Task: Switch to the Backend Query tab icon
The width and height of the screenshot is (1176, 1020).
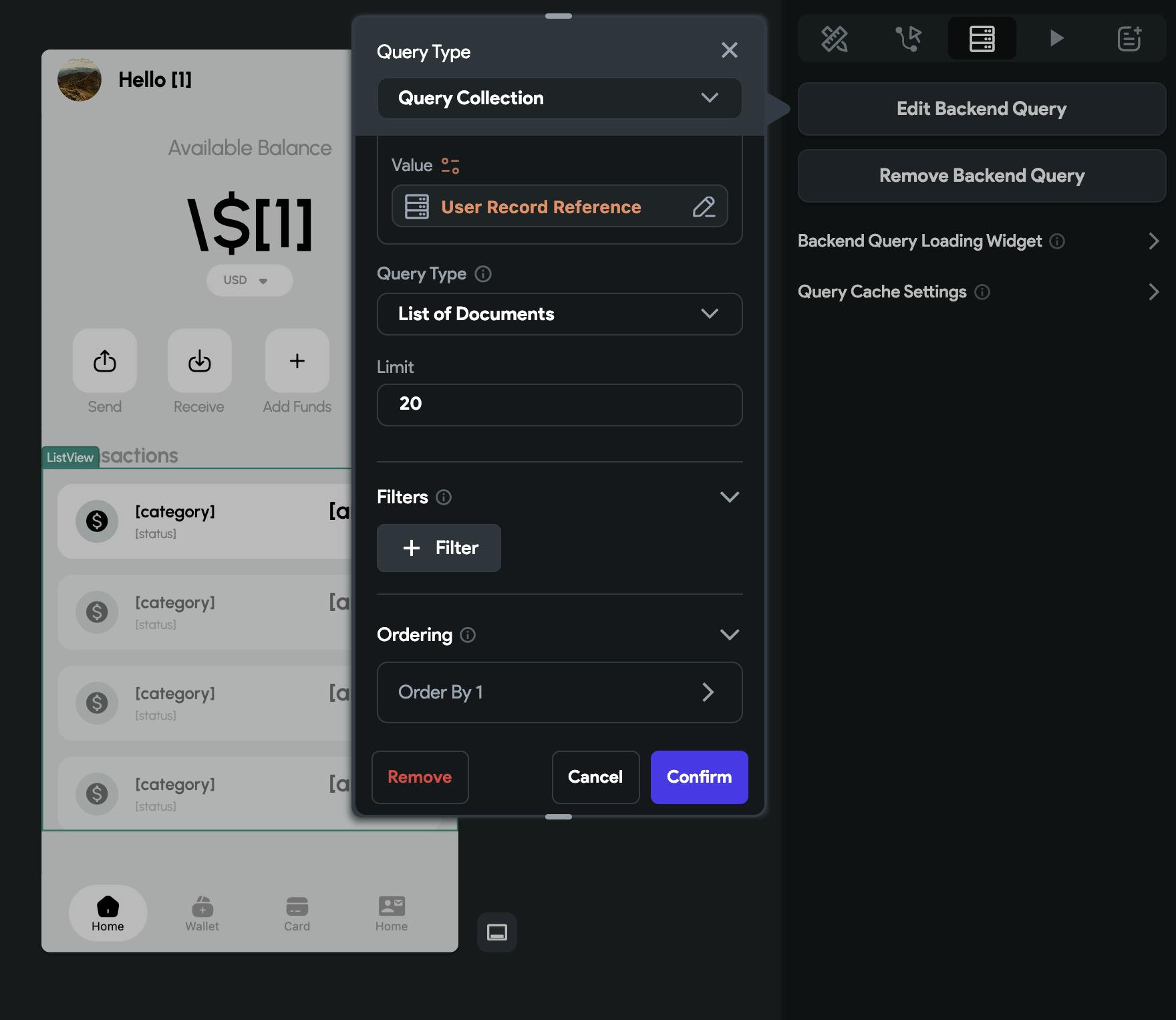Action: pos(982,38)
